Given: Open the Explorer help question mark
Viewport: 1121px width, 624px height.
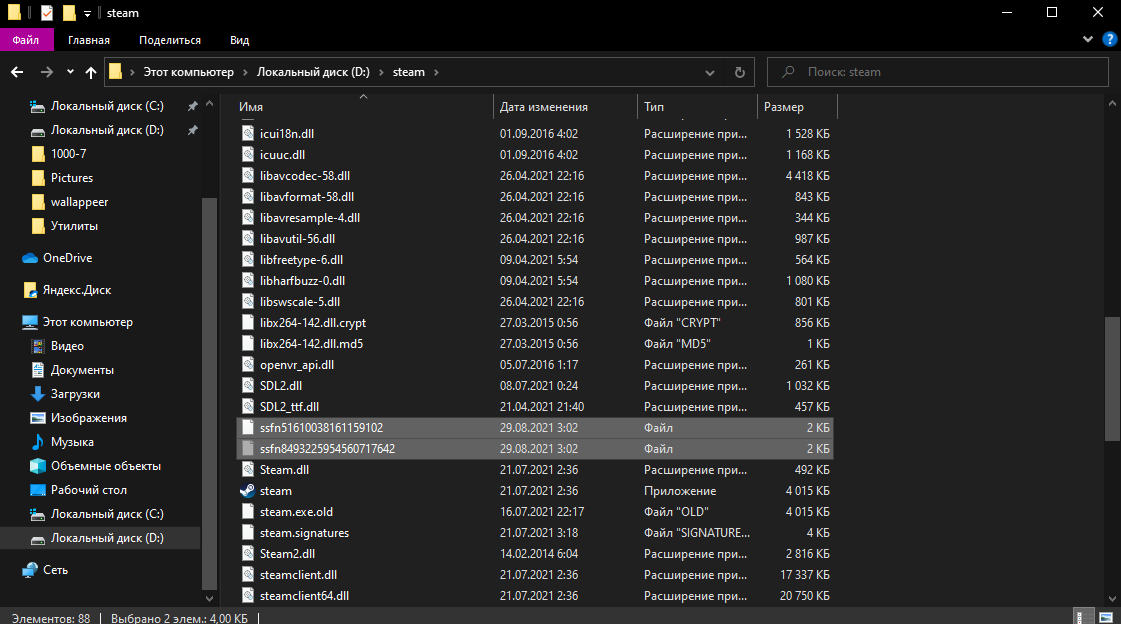Looking at the screenshot, I should click(1110, 39).
